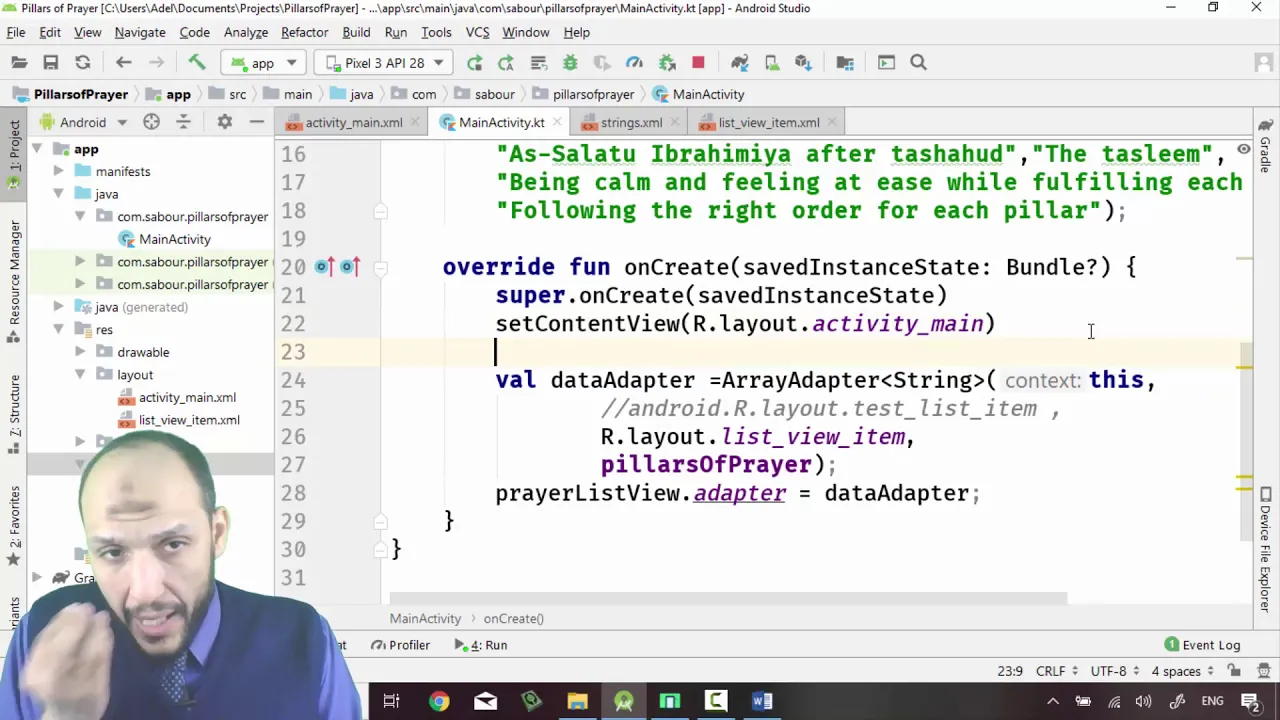Click the Sync/refresh toolbar icon
Viewport: 1280px width, 720px height.
(83, 63)
